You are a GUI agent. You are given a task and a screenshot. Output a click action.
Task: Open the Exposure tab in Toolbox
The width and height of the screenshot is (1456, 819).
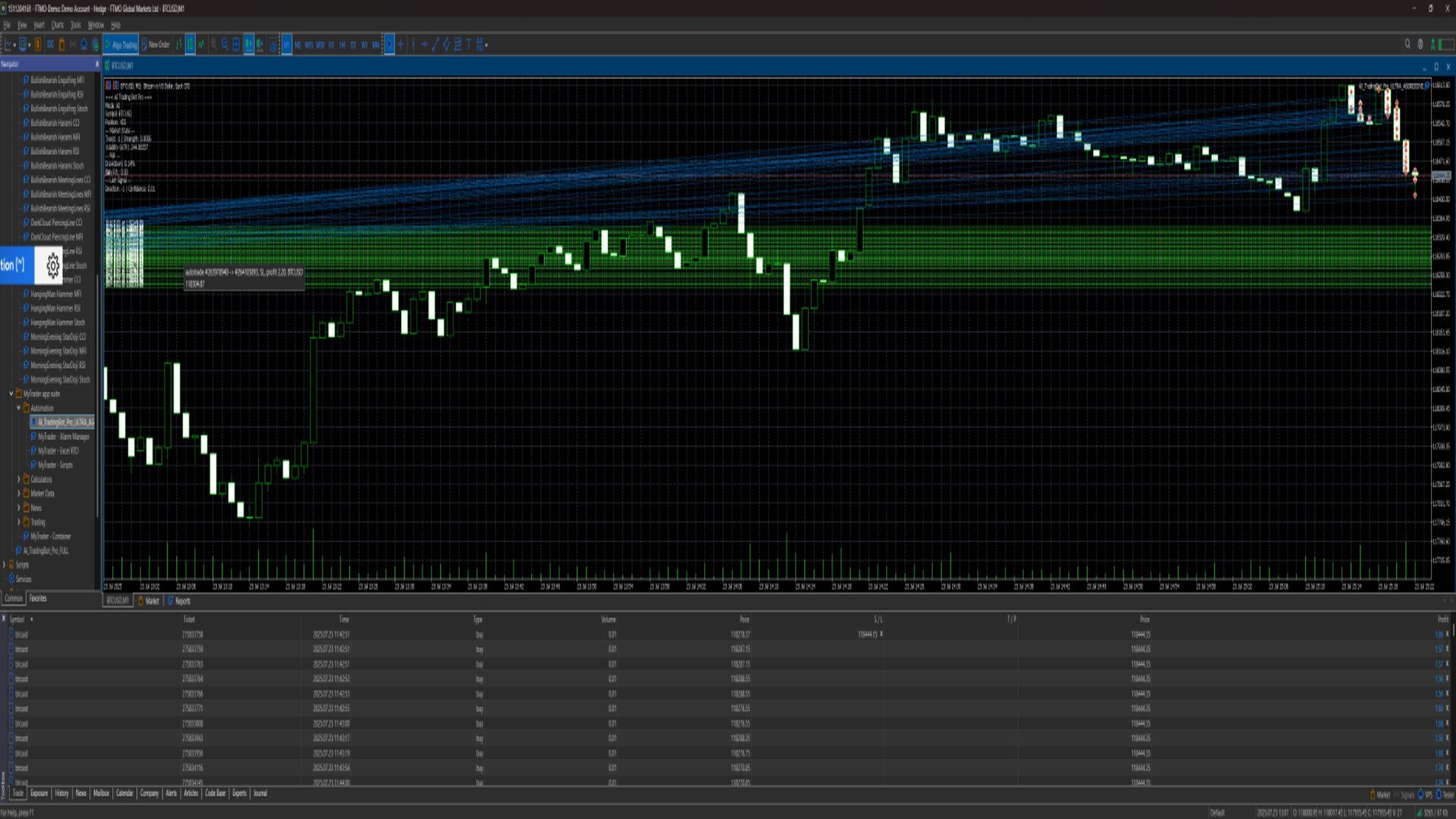click(39, 793)
